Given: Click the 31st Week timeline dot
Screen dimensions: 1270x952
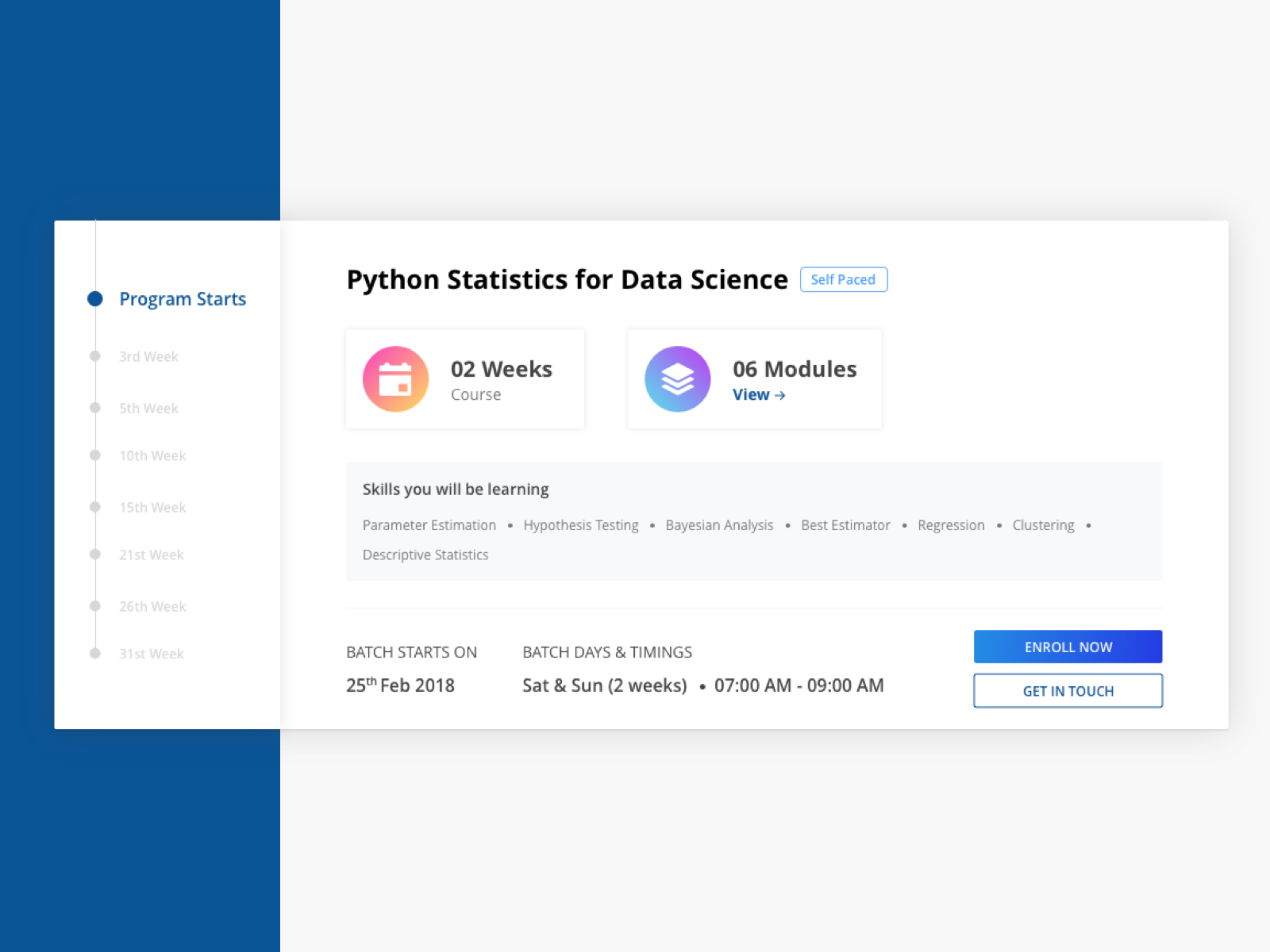Looking at the screenshot, I should 95,654.
